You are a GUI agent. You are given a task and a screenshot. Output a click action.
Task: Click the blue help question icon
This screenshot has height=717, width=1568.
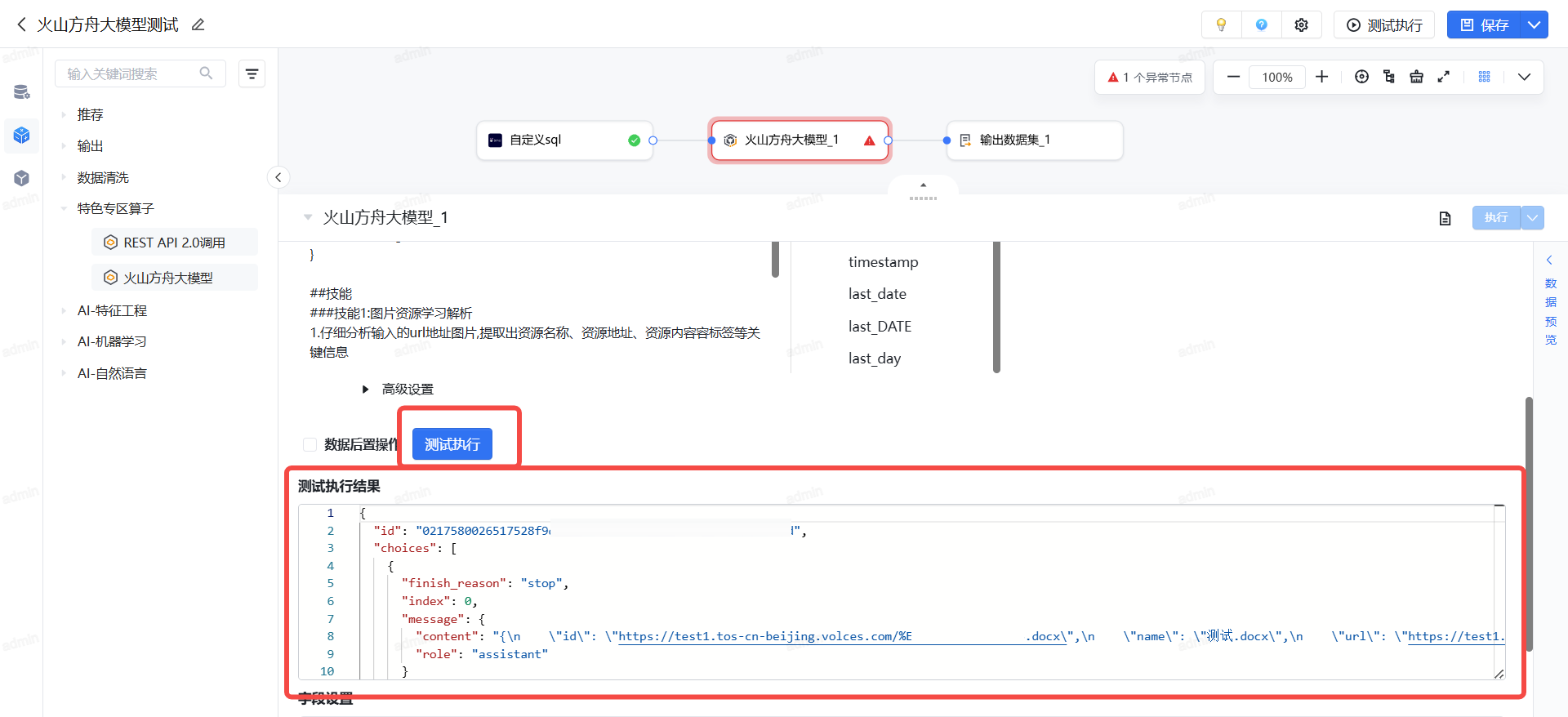[x=1261, y=25]
